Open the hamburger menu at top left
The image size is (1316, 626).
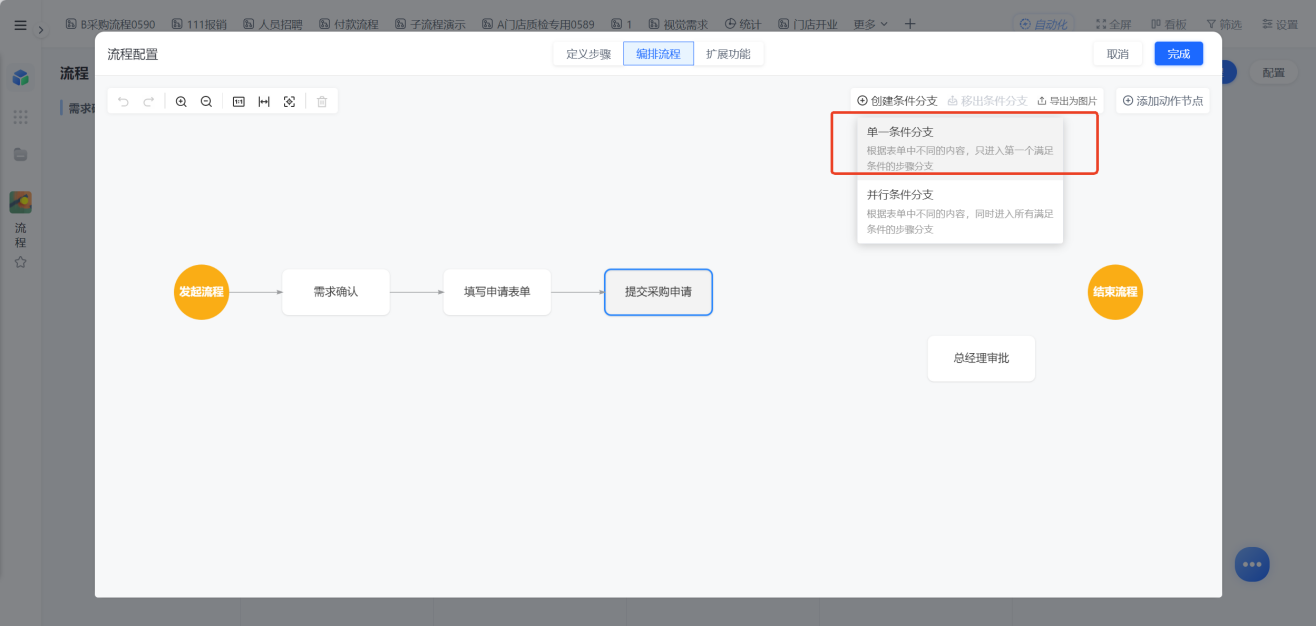point(20,25)
